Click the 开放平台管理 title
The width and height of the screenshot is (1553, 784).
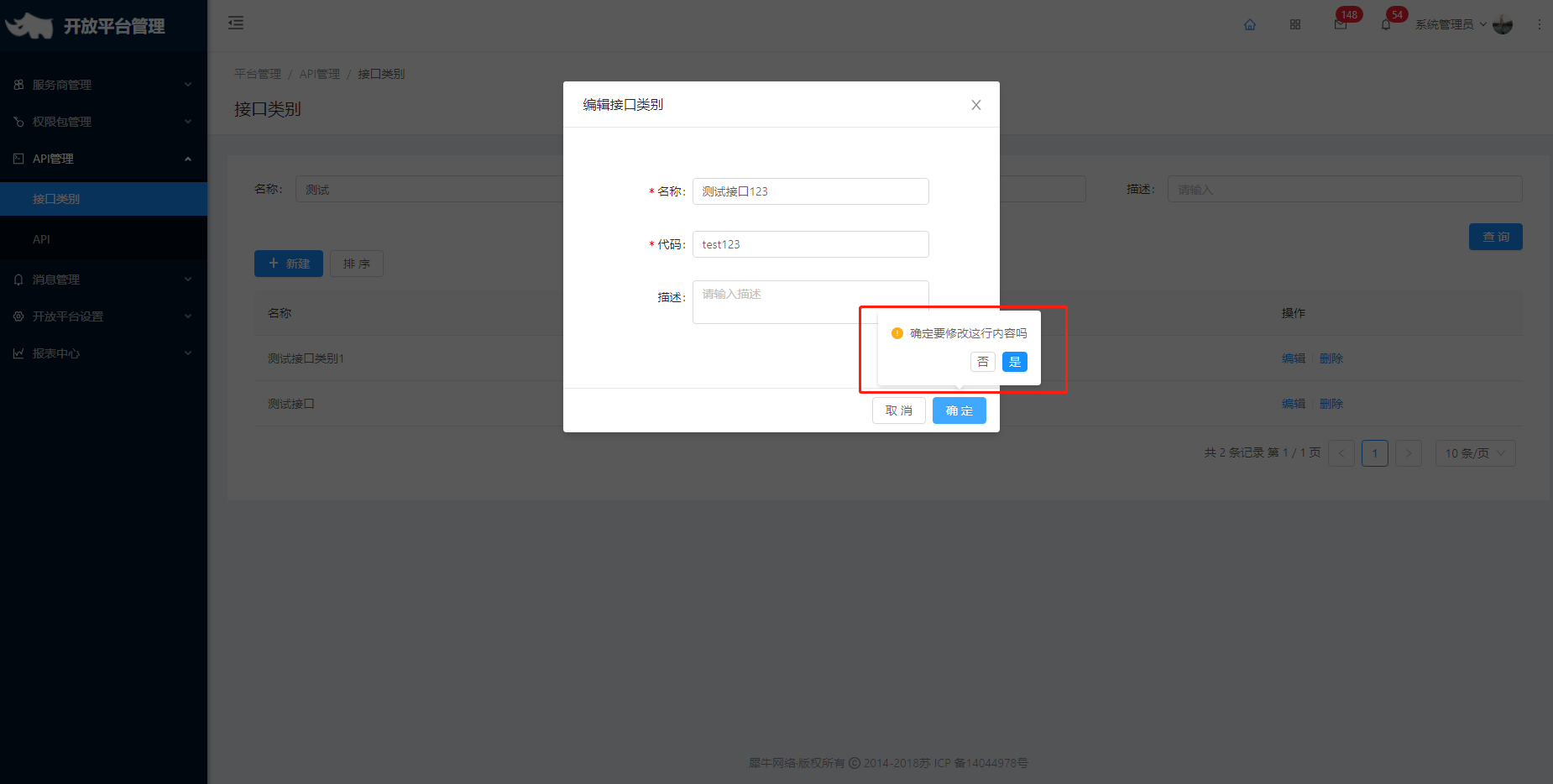pos(114,26)
